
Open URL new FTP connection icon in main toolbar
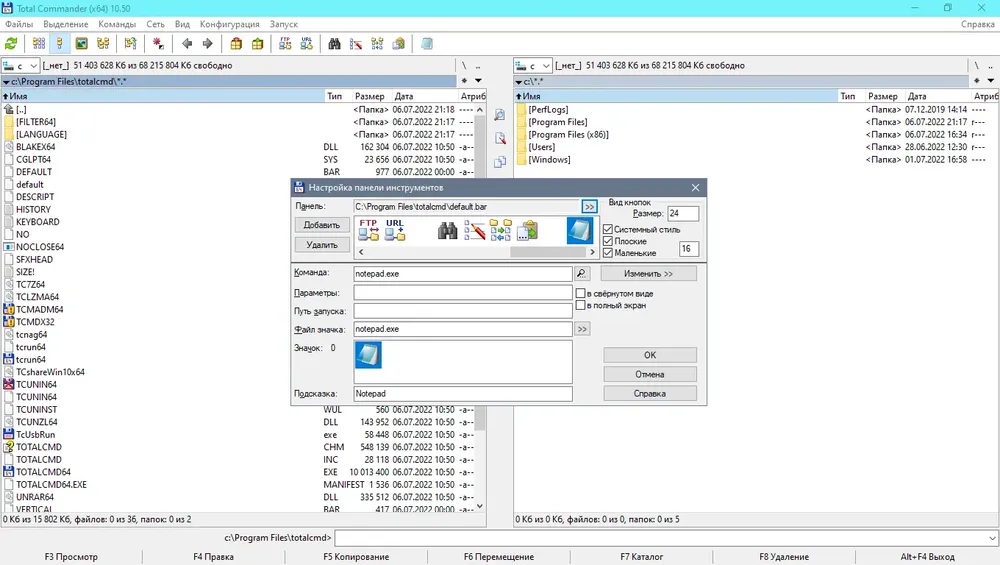pos(307,43)
